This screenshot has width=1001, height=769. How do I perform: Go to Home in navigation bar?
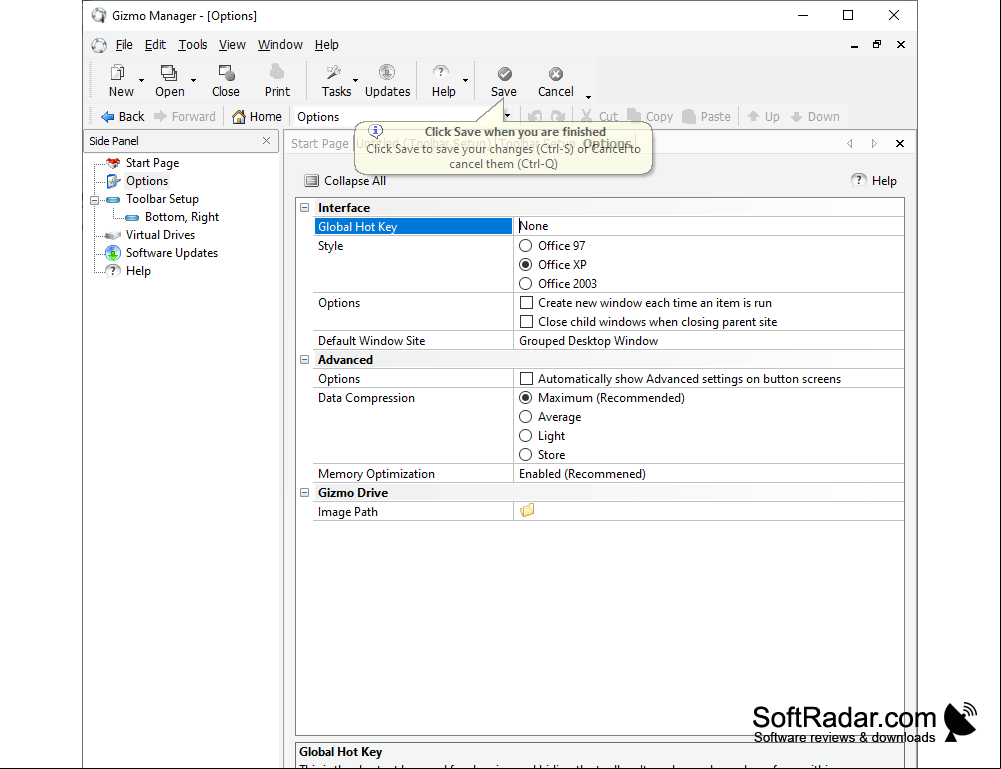point(257,117)
